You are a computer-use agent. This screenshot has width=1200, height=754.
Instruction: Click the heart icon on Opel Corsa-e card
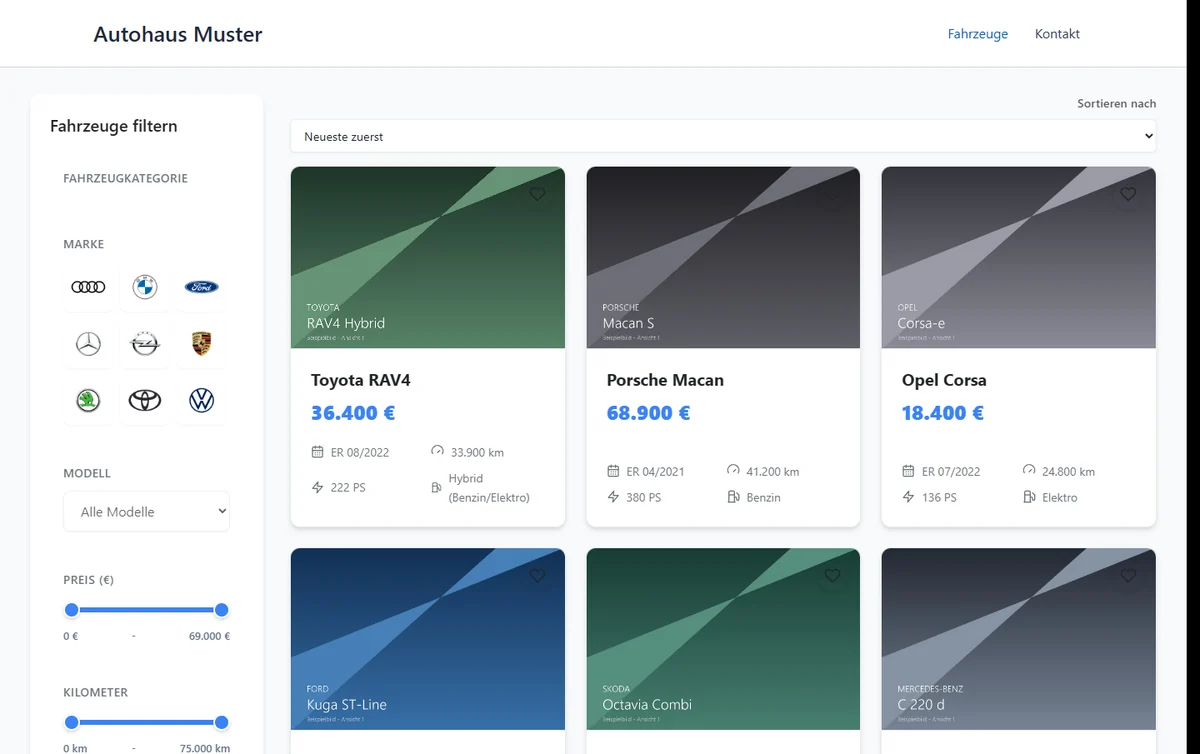point(1128,194)
